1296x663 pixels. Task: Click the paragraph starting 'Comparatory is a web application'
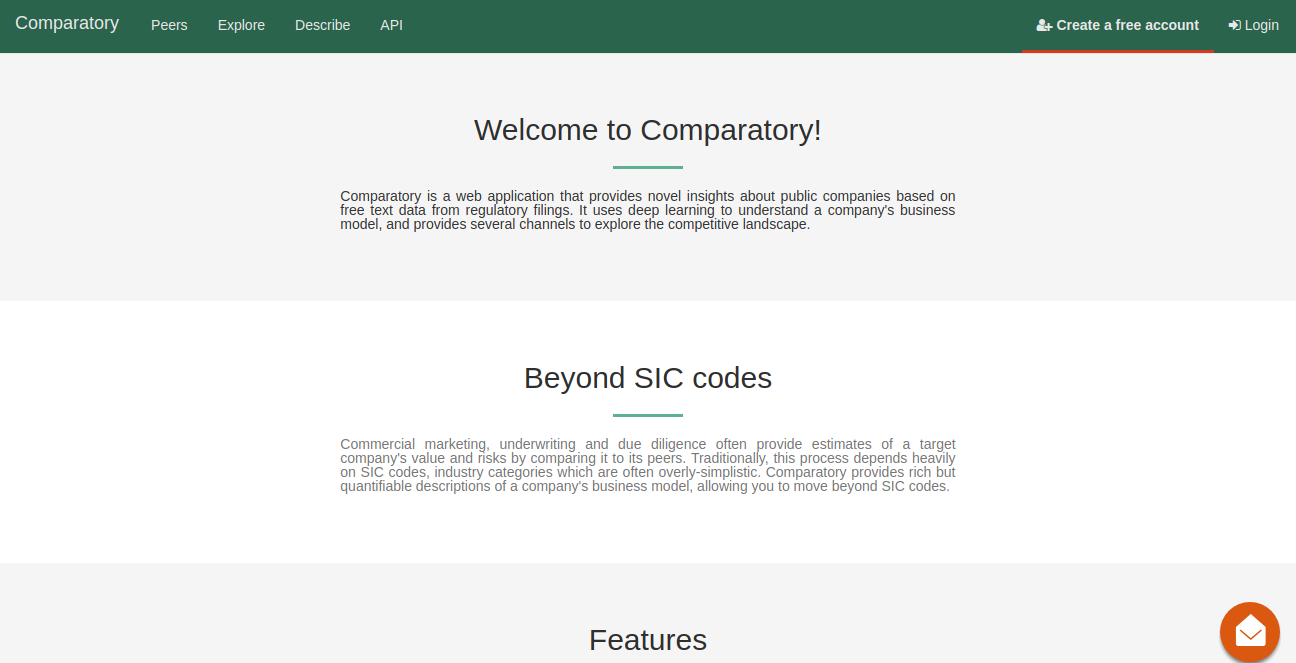pos(648,210)
